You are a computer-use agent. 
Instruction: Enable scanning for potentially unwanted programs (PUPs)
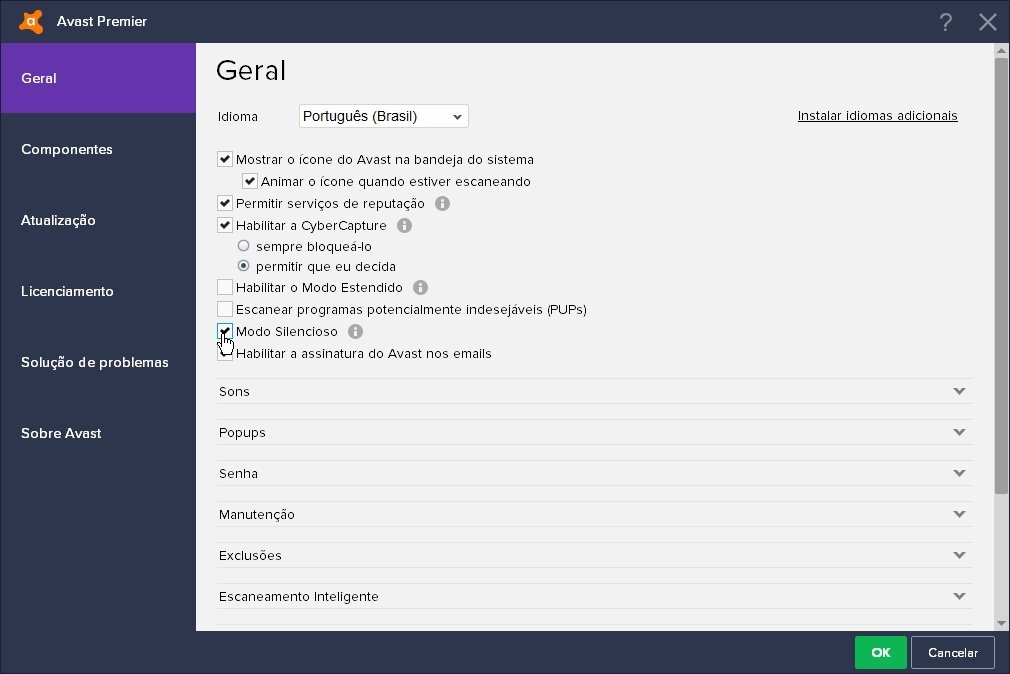click(x=225, y=309)
